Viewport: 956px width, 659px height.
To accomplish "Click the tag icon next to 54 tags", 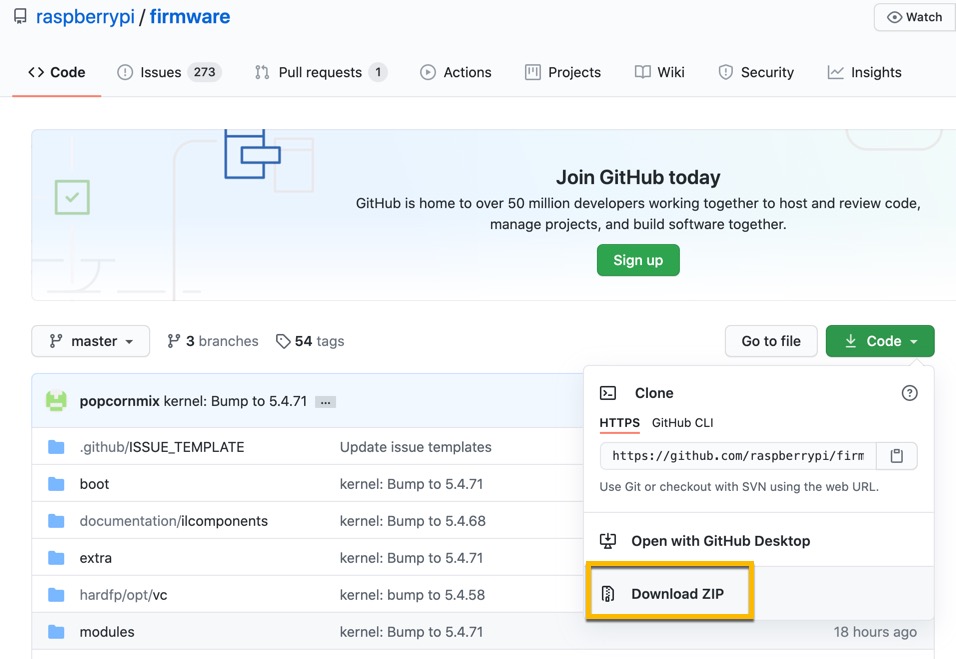I will coord(283,341).
